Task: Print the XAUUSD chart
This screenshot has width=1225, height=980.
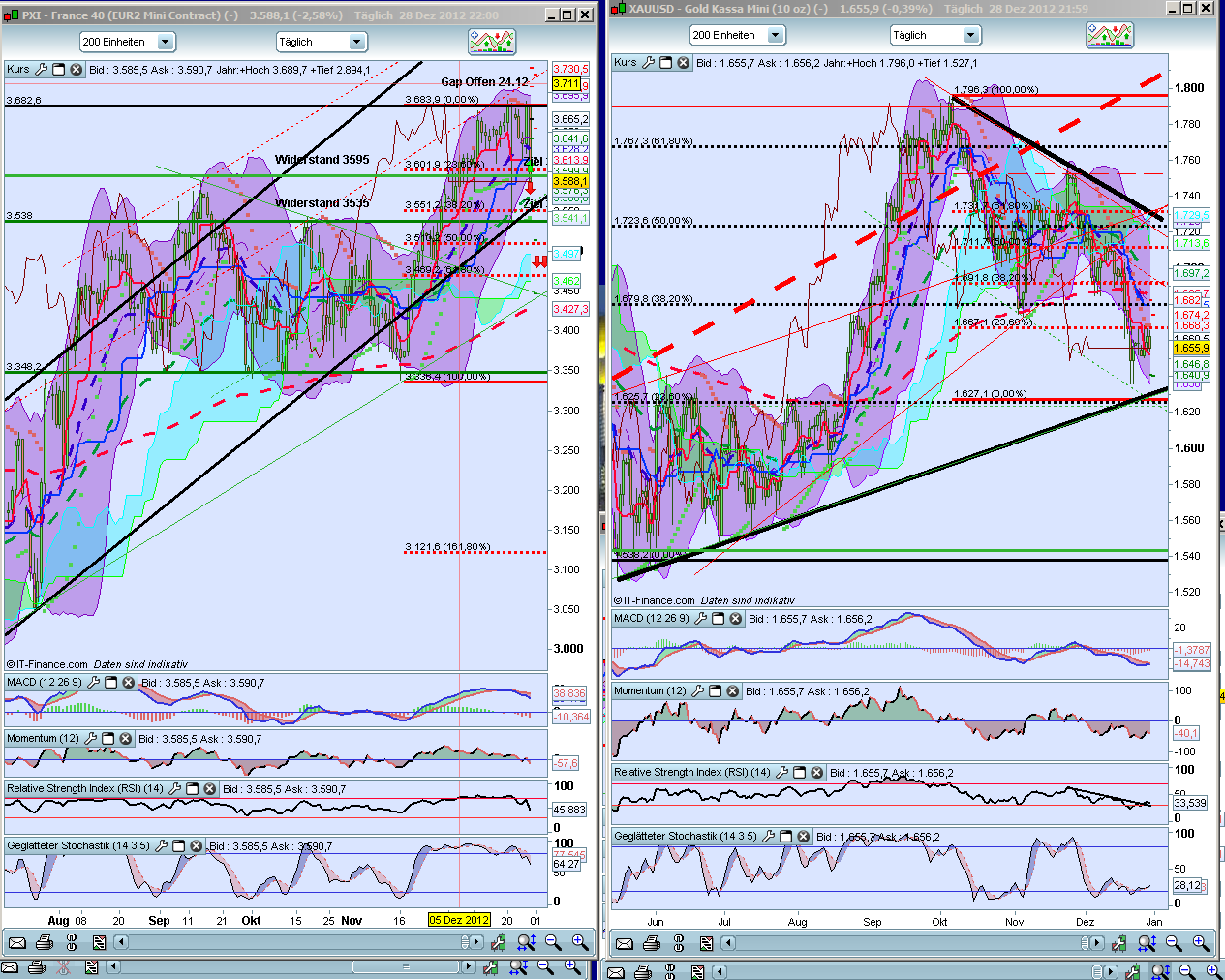Action: click(x=652, y=943)
